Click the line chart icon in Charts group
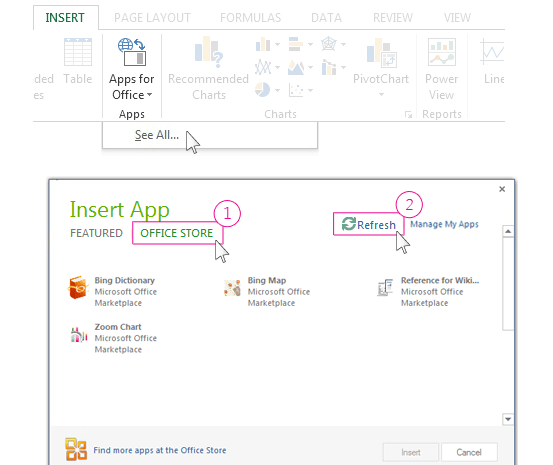Image resolution: width=553 pixels, height=465 pixels. (x=263, y=67)
